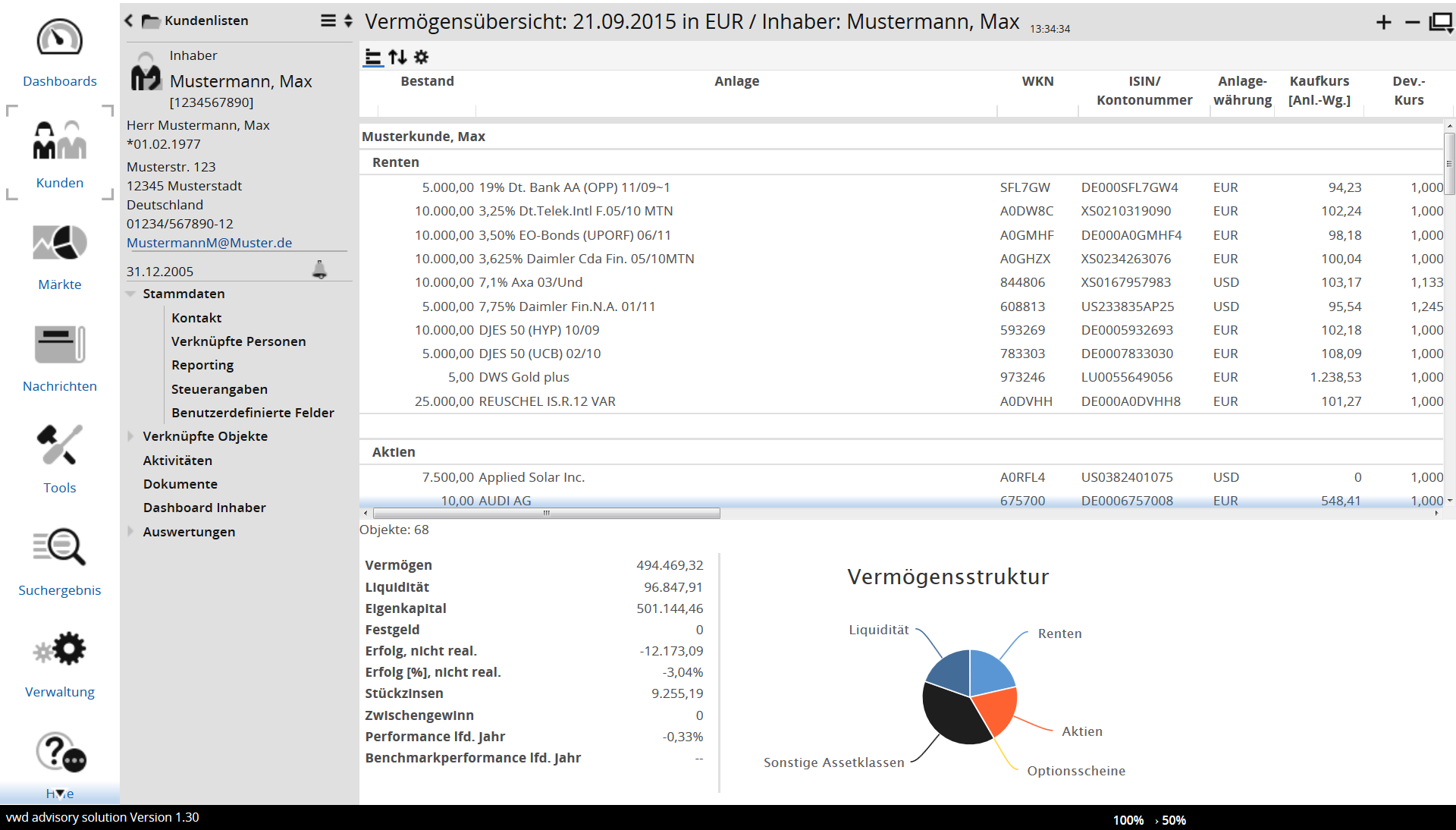This screenshot has width=1456, height=830.
Task: Click sort arrows icon in table toolbar
Action: [397, 57]
